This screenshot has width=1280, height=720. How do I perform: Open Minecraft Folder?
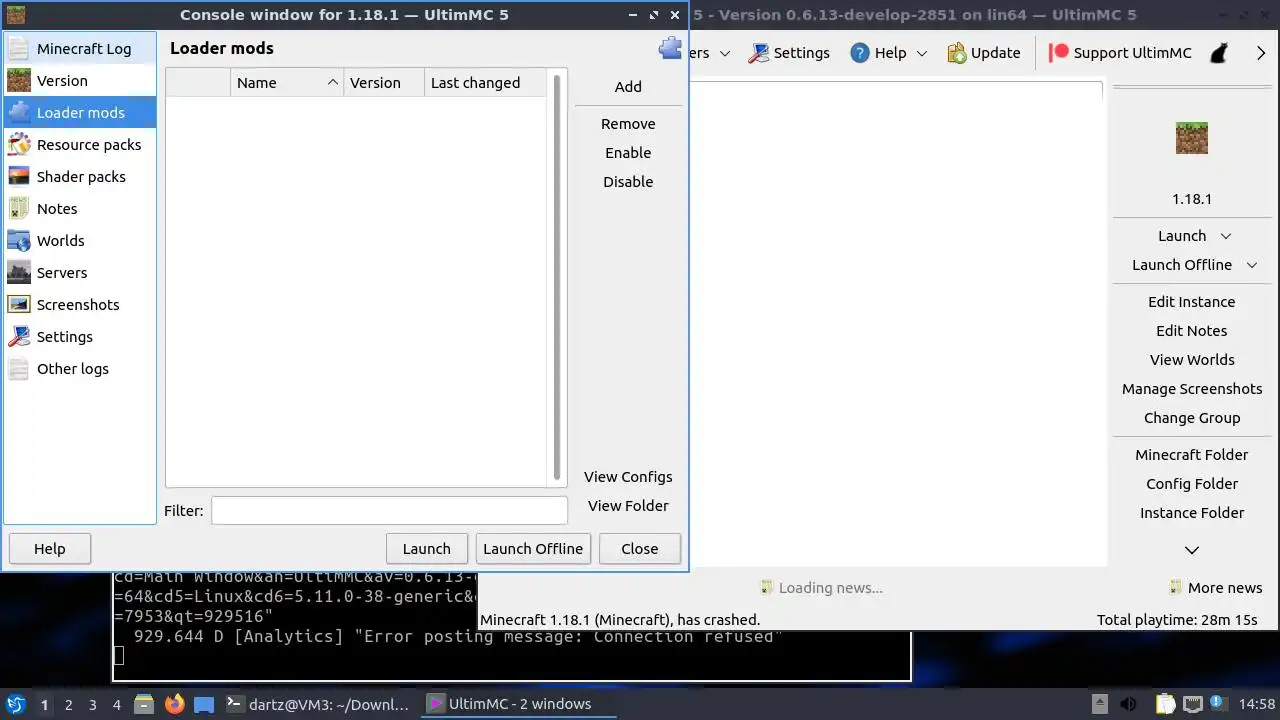click(x=1192, y=455)
